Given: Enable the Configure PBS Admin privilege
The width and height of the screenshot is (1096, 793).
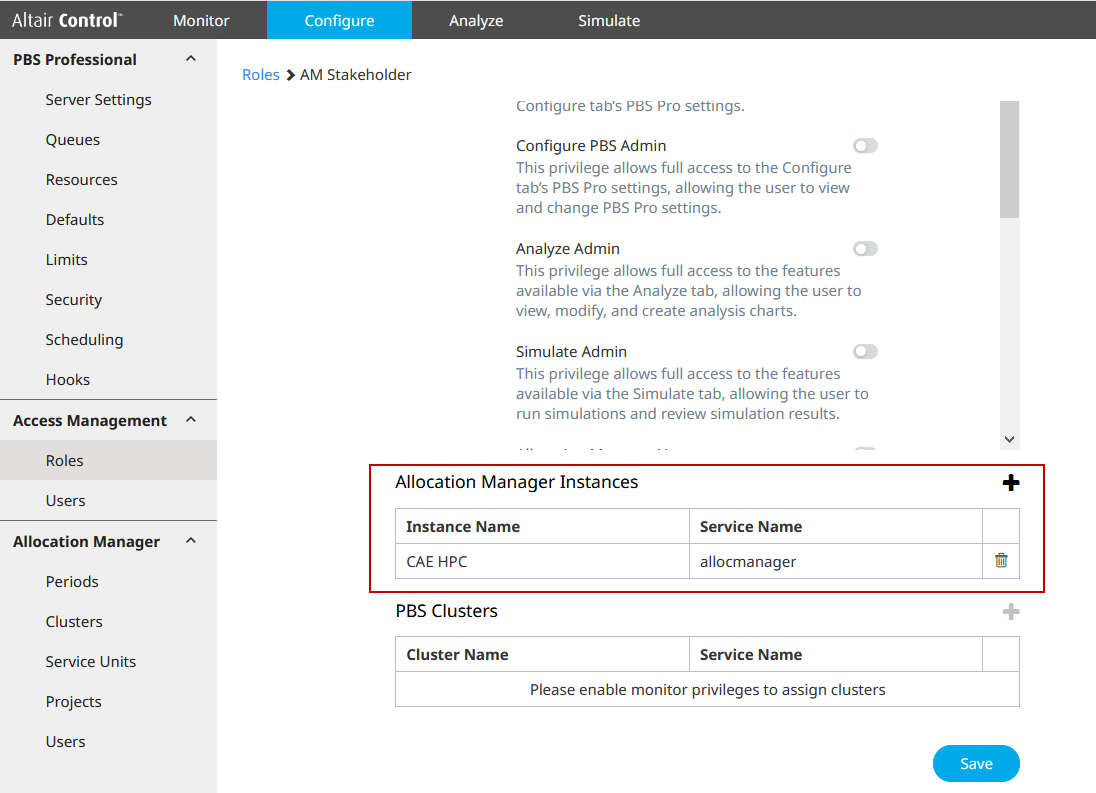Looking at the screenshot, I should click(865, 146).
